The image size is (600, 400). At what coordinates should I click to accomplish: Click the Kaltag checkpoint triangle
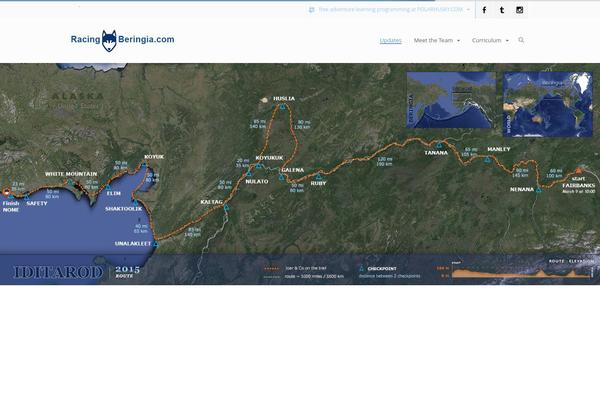point(226,207)
